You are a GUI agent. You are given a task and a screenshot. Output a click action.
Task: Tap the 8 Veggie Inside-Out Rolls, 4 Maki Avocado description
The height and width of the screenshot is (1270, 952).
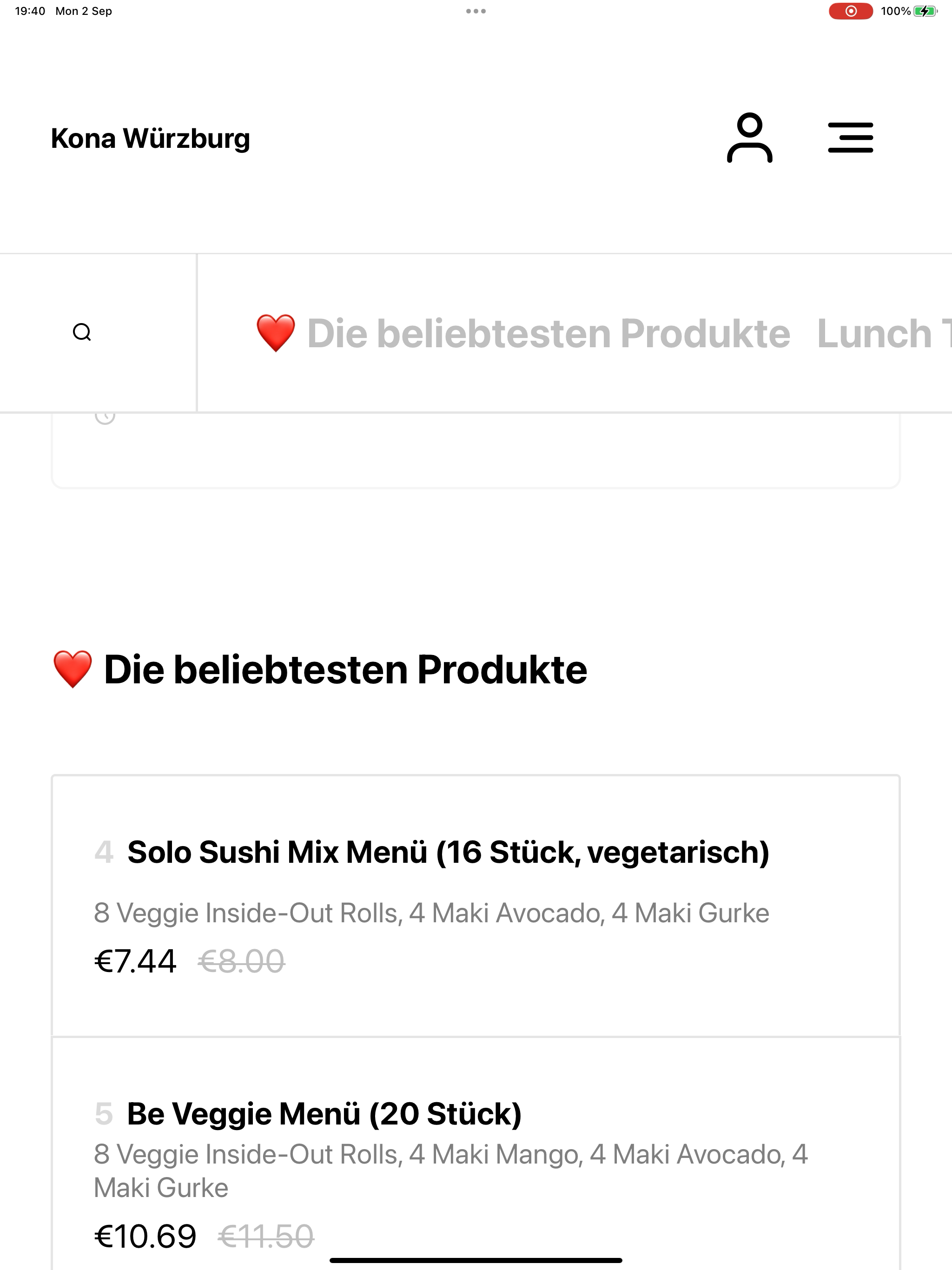[431, 913]
